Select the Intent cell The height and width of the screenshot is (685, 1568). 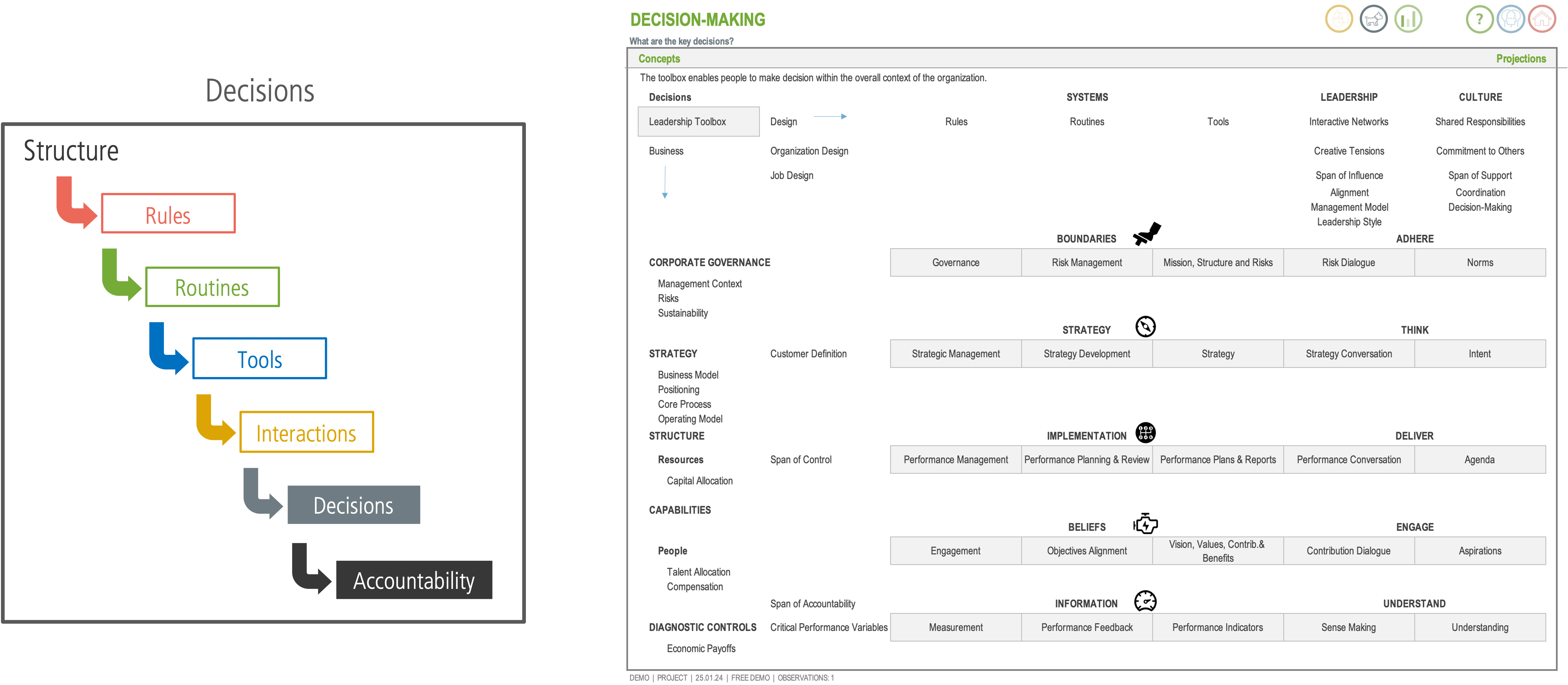(1480, 354)
